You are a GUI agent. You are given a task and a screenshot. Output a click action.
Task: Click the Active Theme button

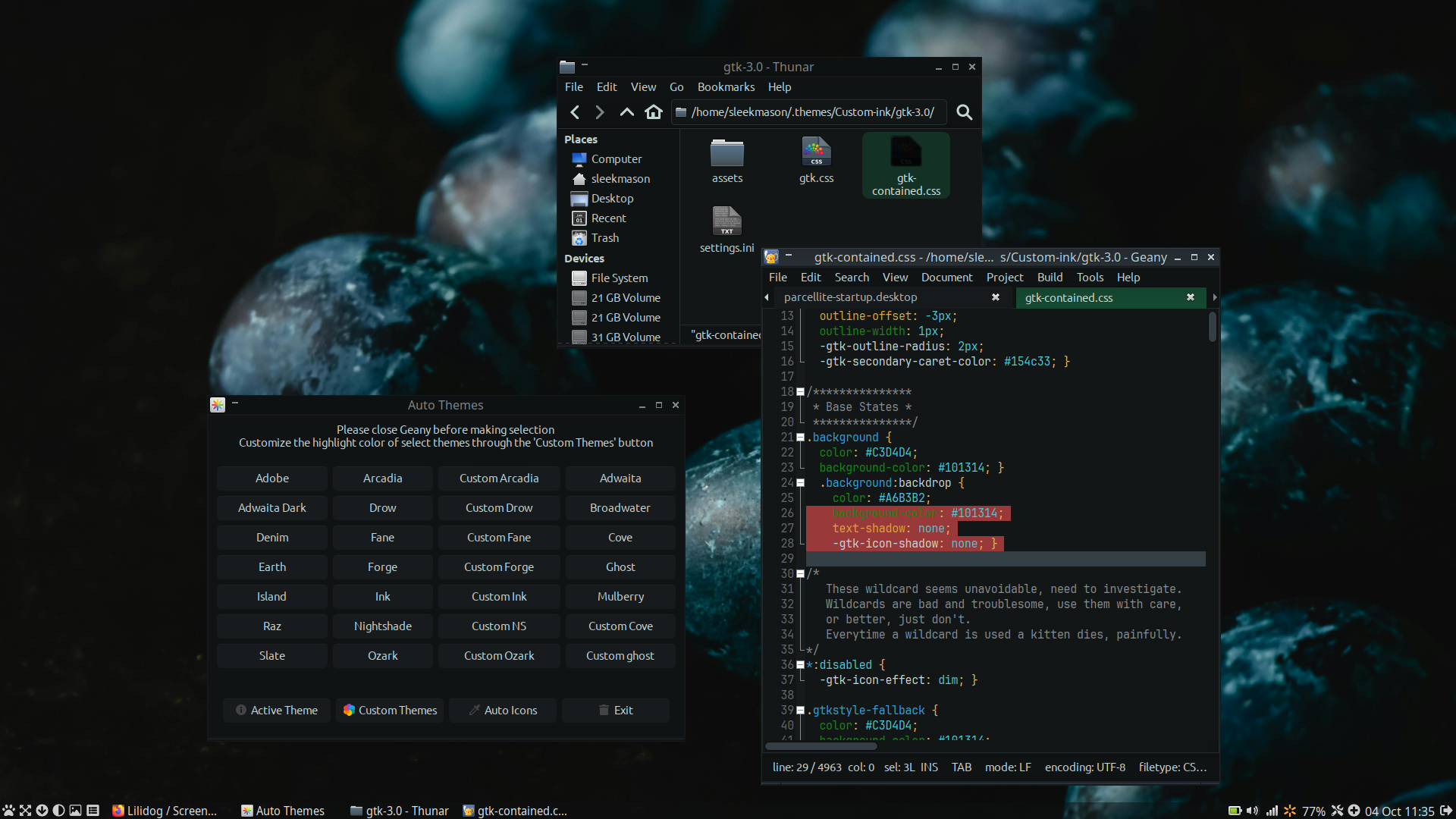click(x=277, y=711)
